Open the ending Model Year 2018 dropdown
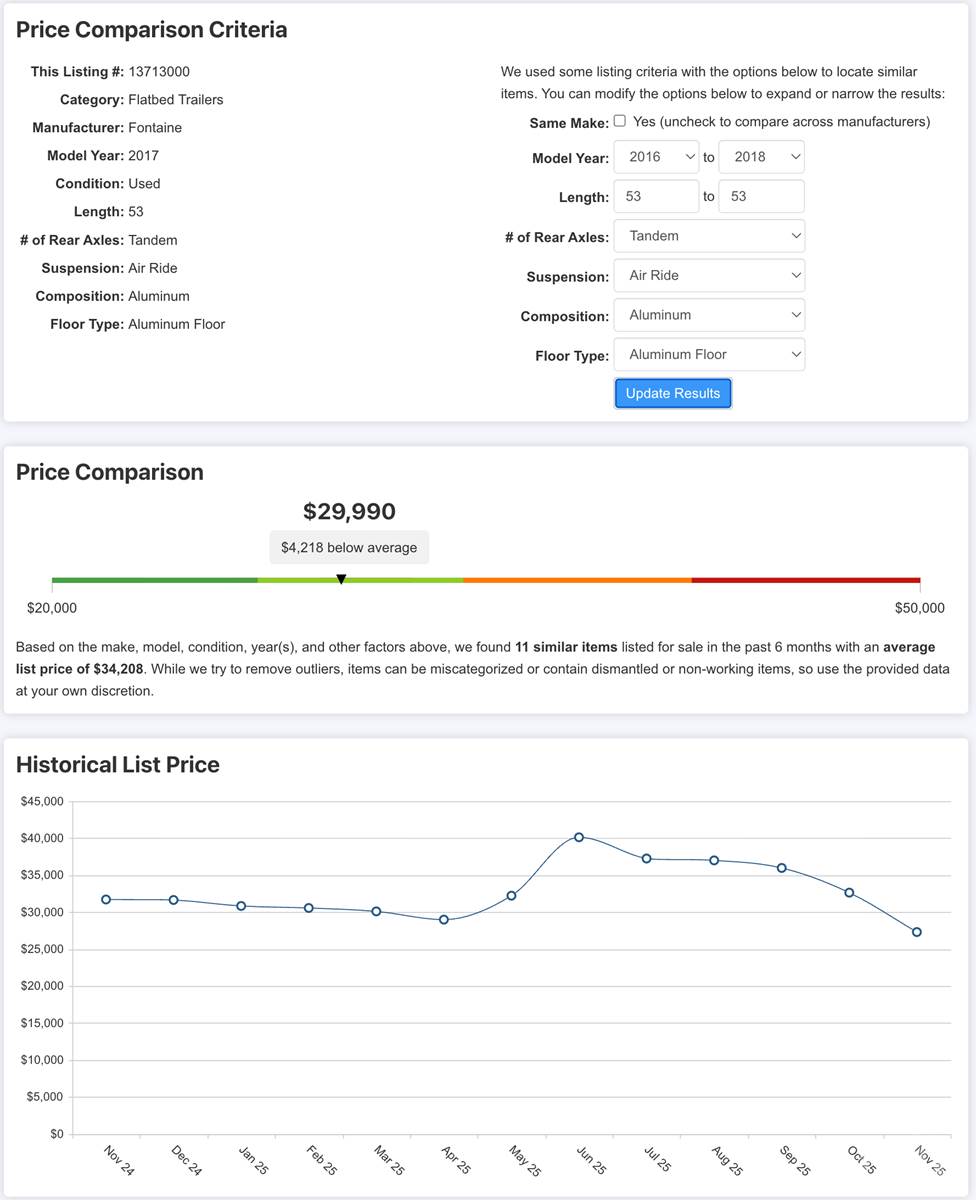Viewport: 976px width, 1200px height. [761, 157]
